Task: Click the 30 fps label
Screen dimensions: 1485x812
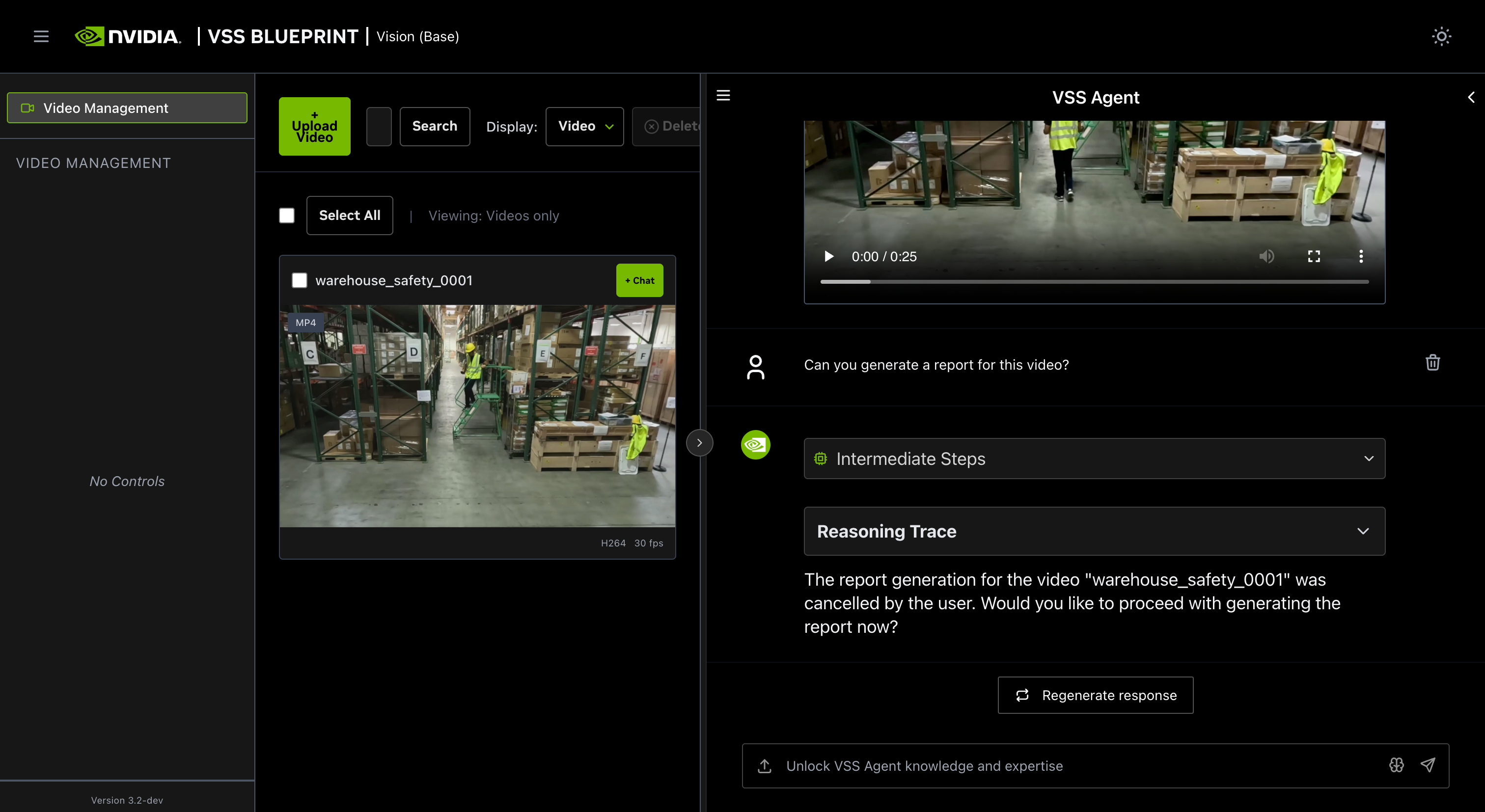Action: [x=649, y=543]
